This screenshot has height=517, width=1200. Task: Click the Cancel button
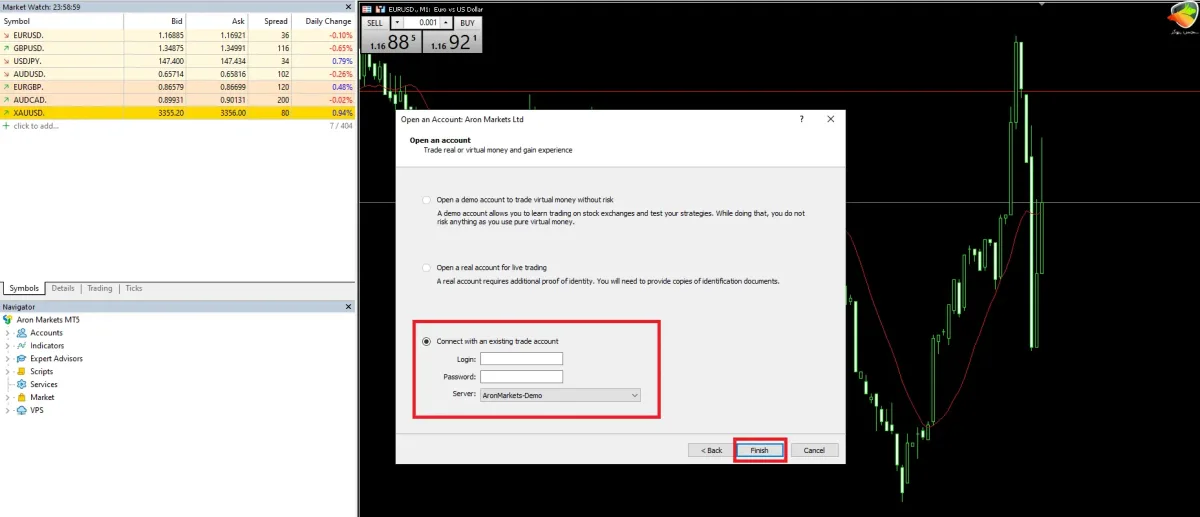pyautogui.click(x=814, y=450)
